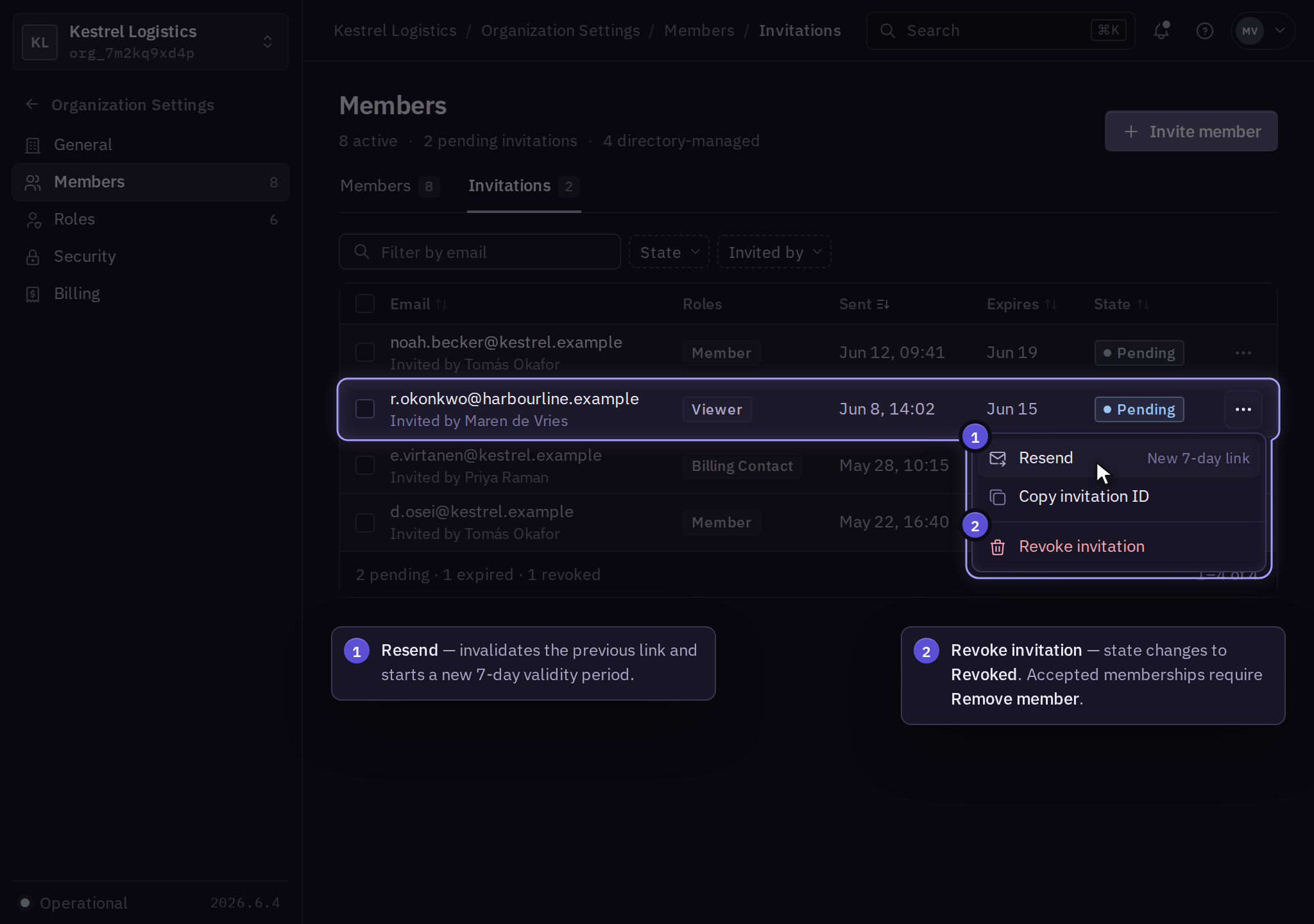
Task: Click the global Search box
Action: coord(1000,30)
